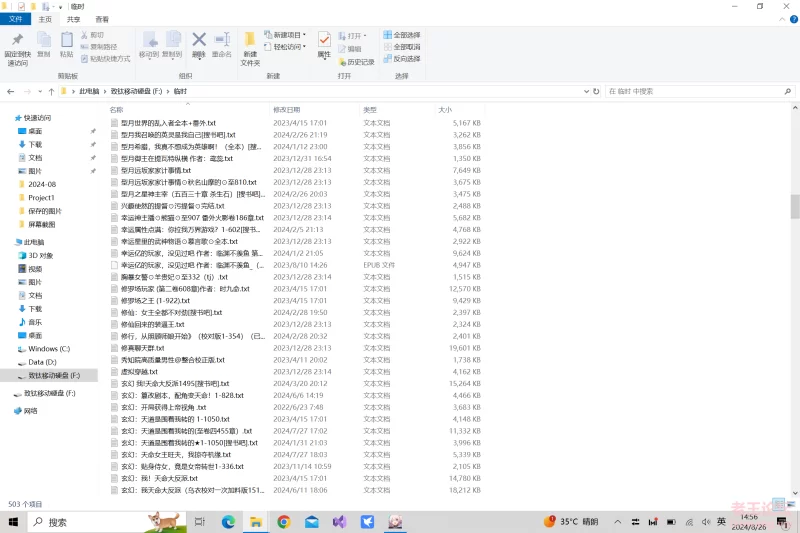Open the 文件 menu tab
This screenshot has height=533, width=800.
click(15, 19)
